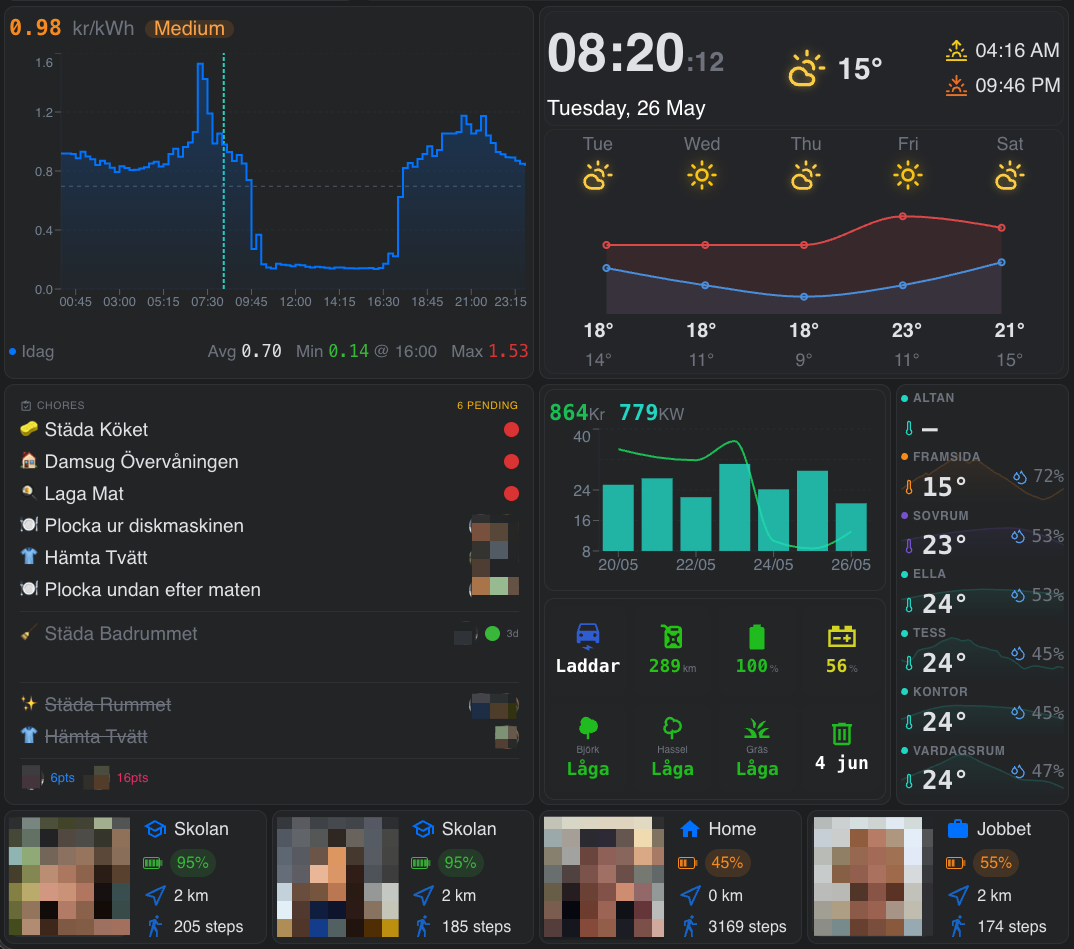
Task: Open the first person photo at Skolan with 205 steps
Action: 69,876
